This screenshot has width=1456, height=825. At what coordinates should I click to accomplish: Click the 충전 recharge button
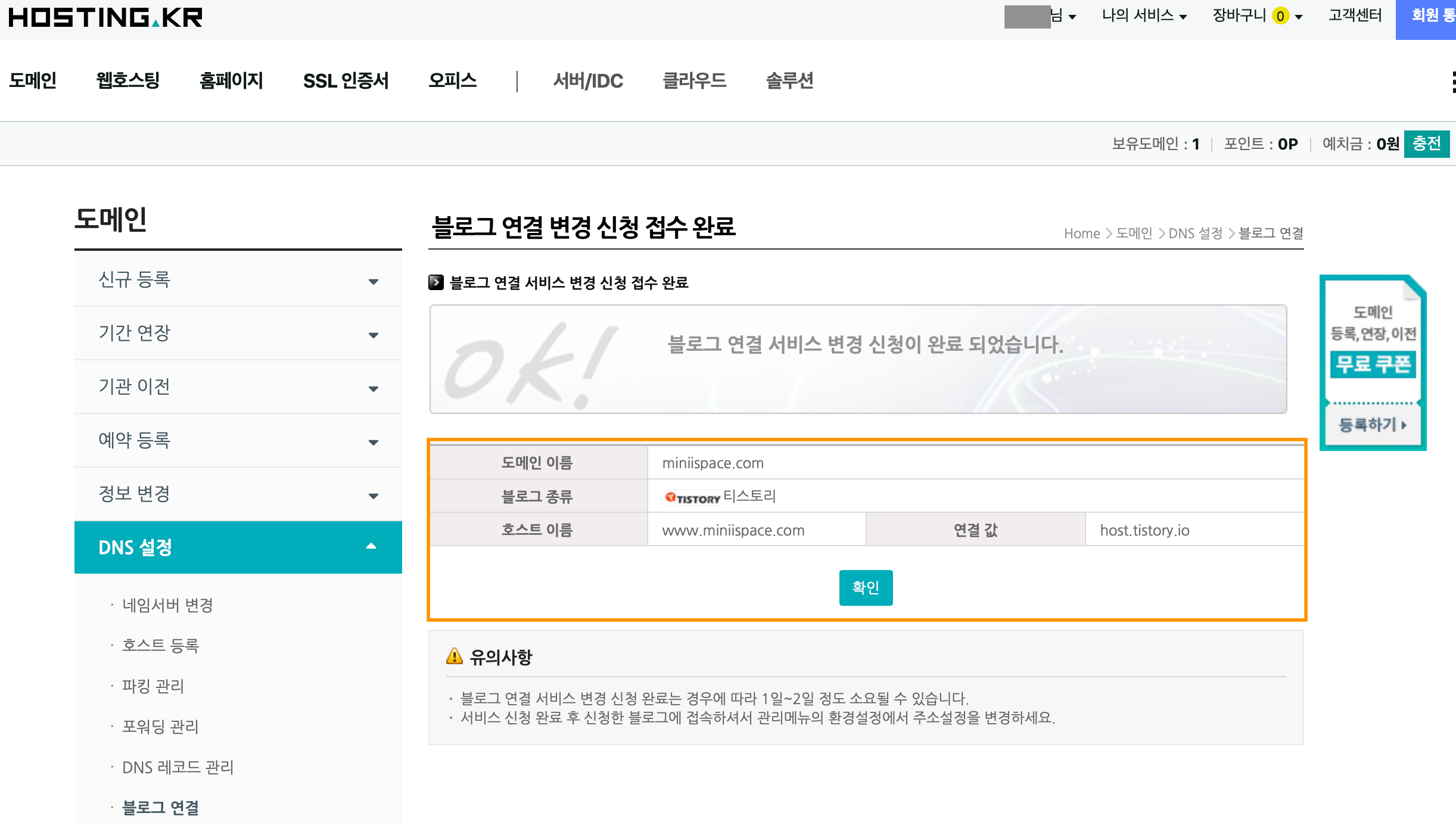click(1426, 144)
